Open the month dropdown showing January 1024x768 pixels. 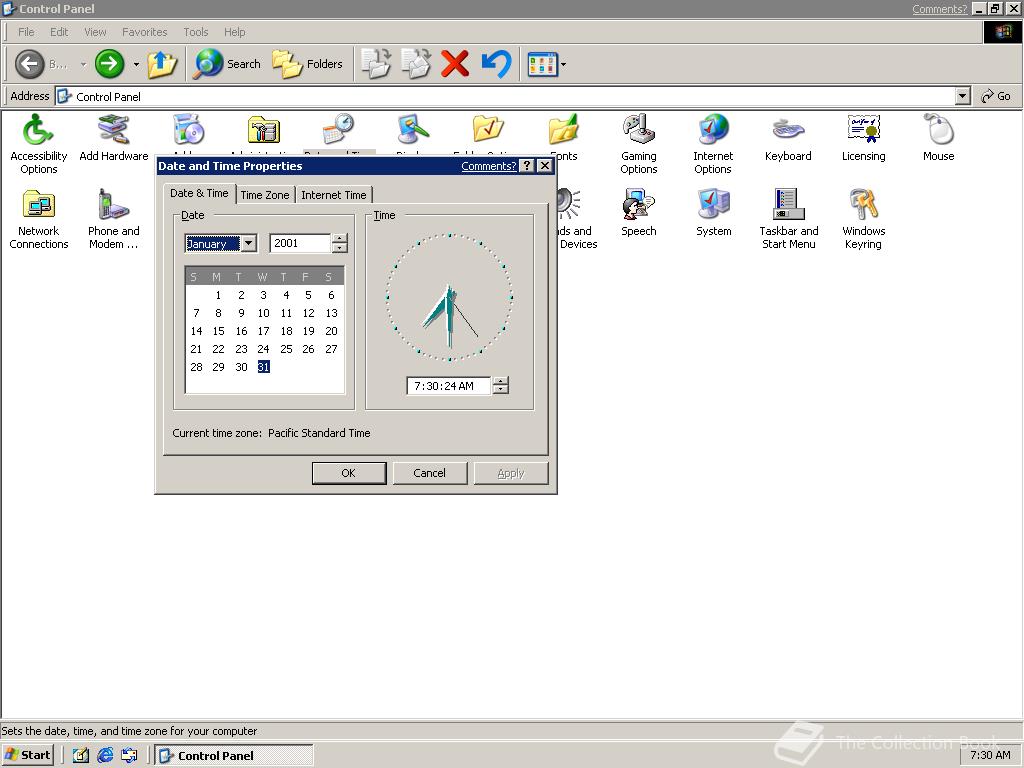pos(249,244)
